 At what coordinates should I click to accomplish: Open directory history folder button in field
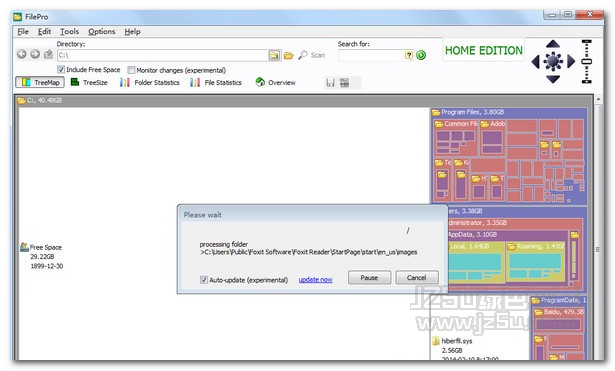pyautogui.click(x=274, y=55)
